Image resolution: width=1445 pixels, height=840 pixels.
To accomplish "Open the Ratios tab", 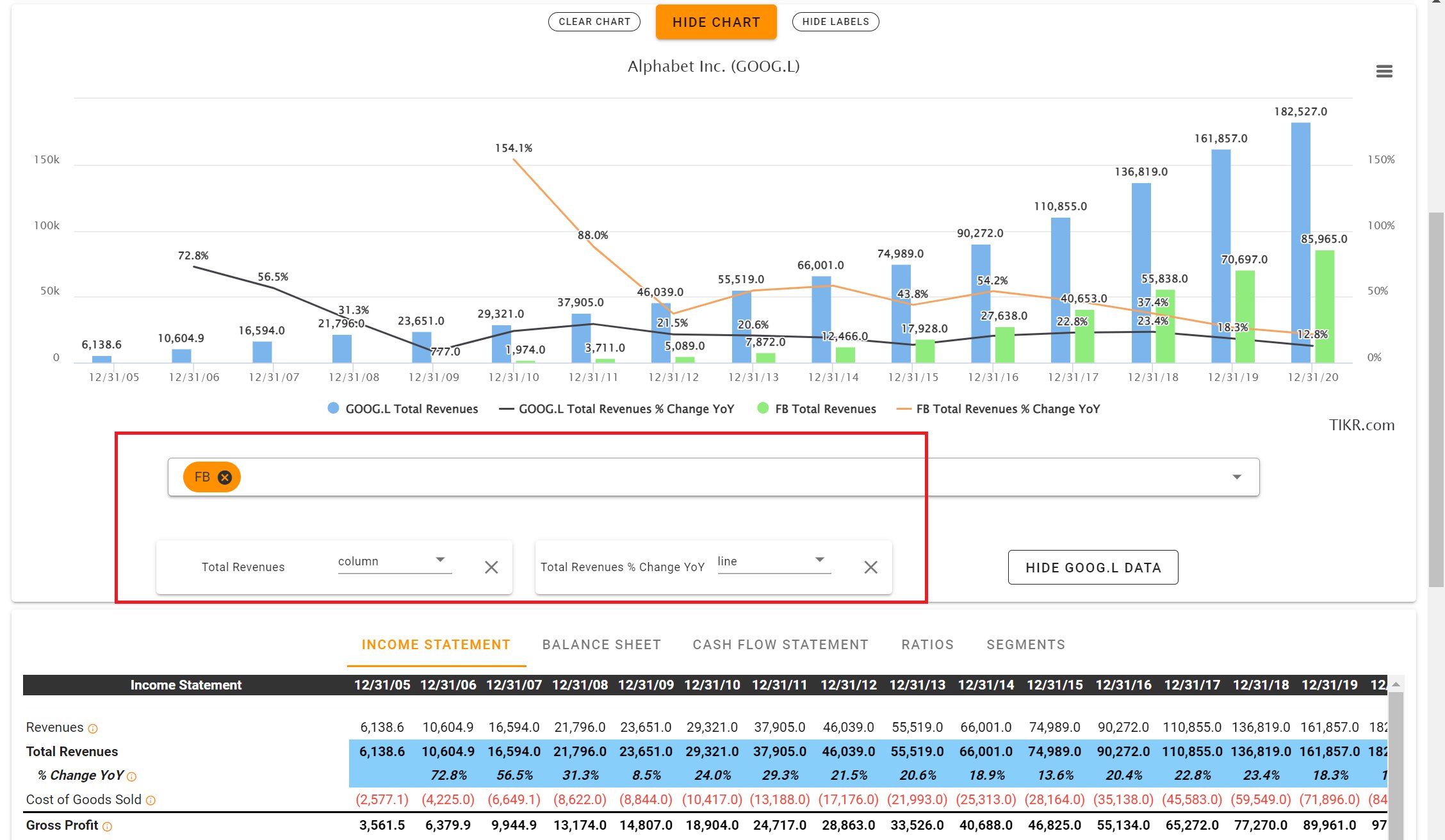I will pyautogui.click(x=927, y=645).
